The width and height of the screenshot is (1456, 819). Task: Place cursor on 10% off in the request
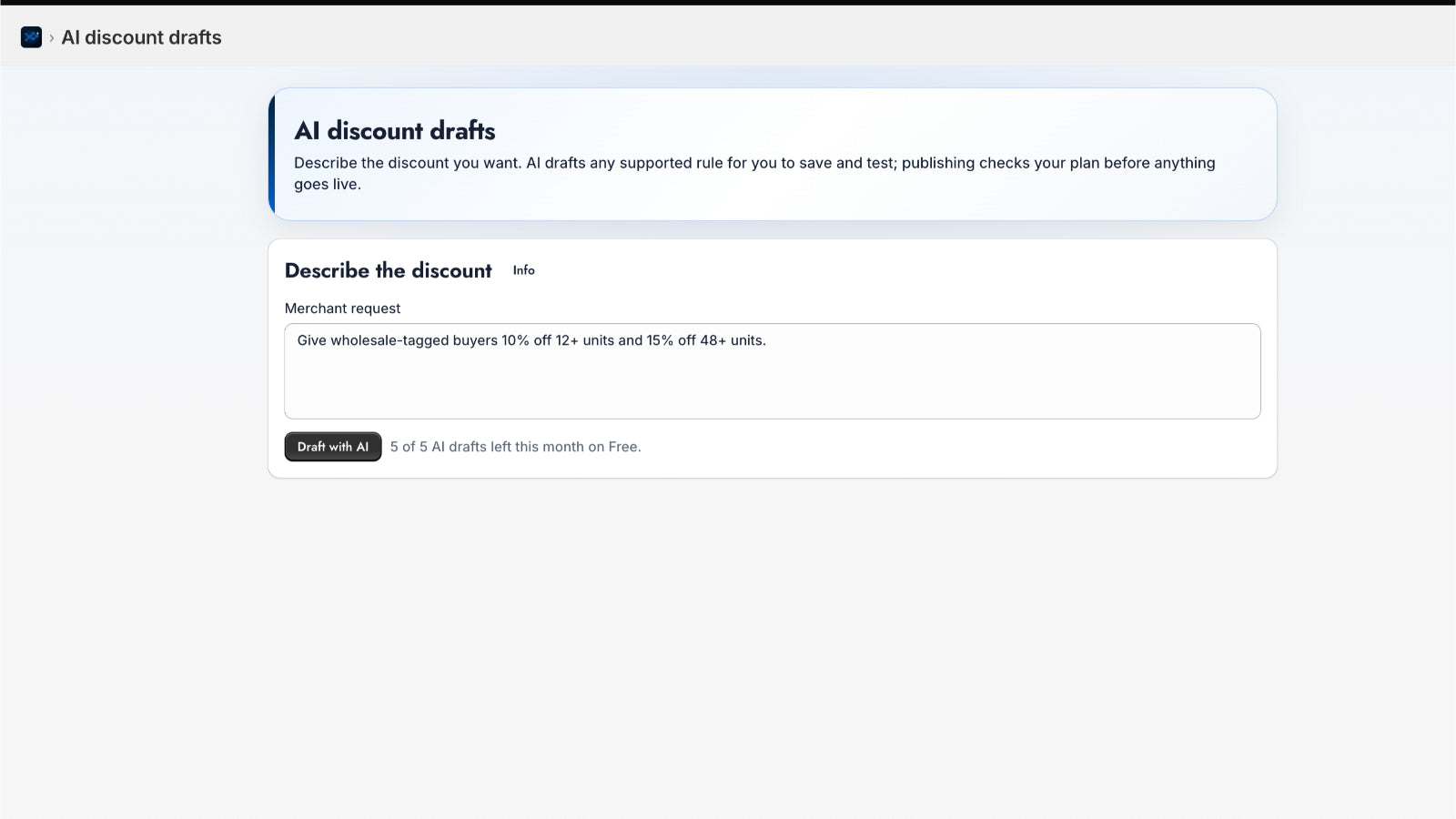coord(527,340)
